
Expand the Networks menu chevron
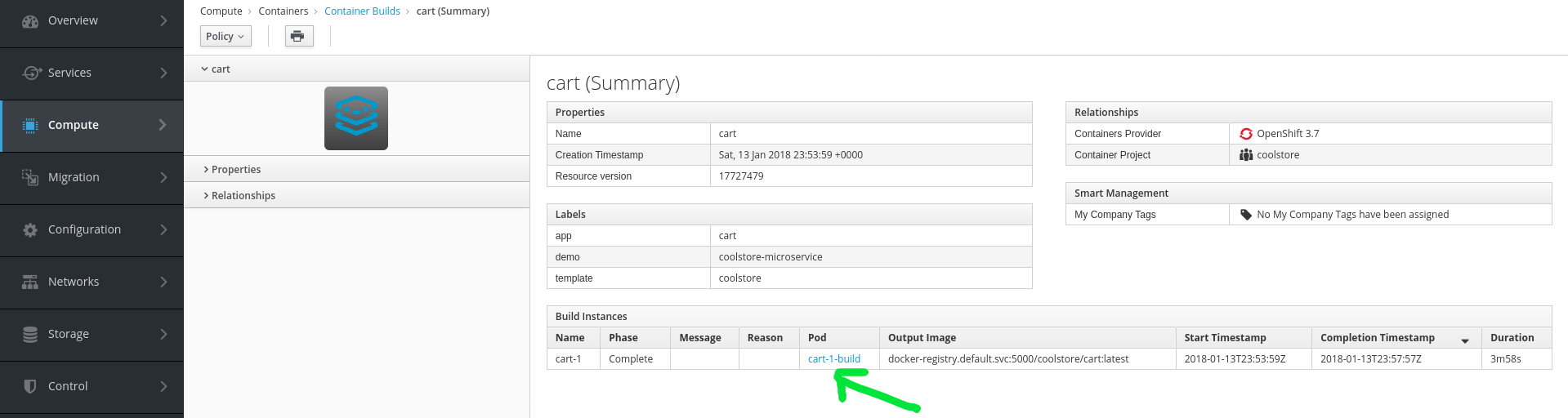[163, 282]
